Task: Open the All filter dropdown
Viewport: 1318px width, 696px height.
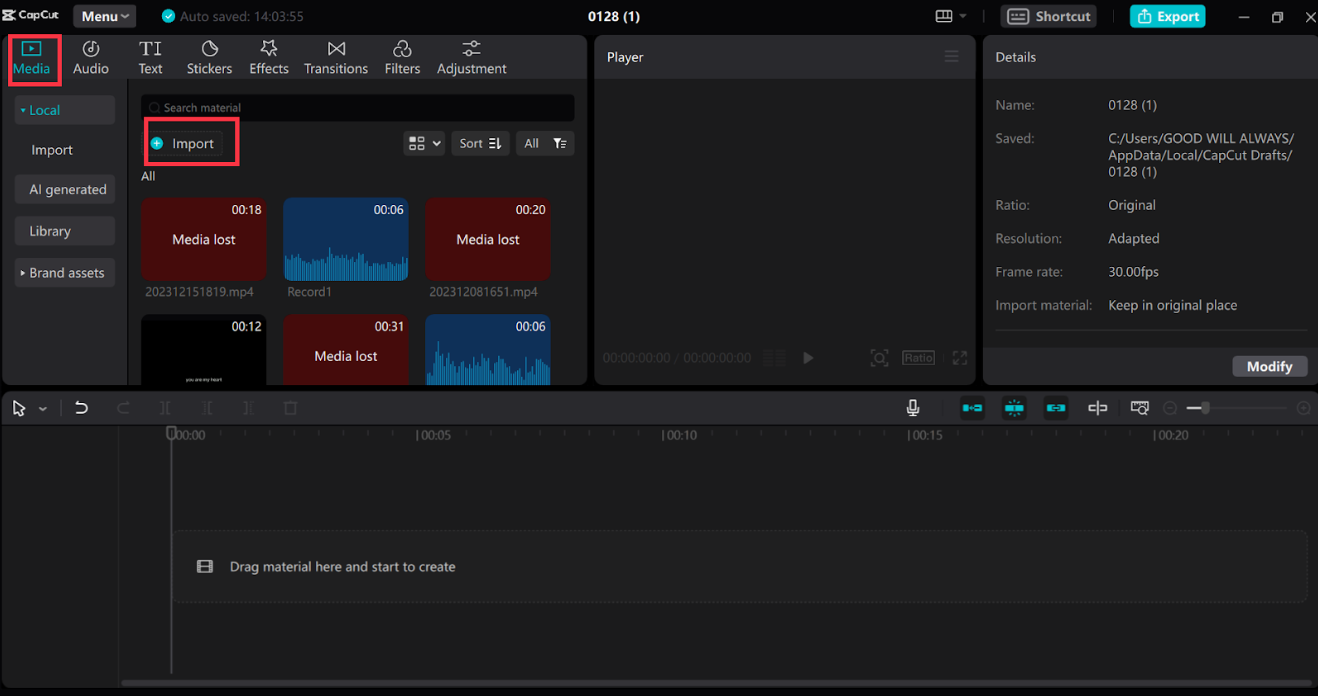Action: pos(545,143)
